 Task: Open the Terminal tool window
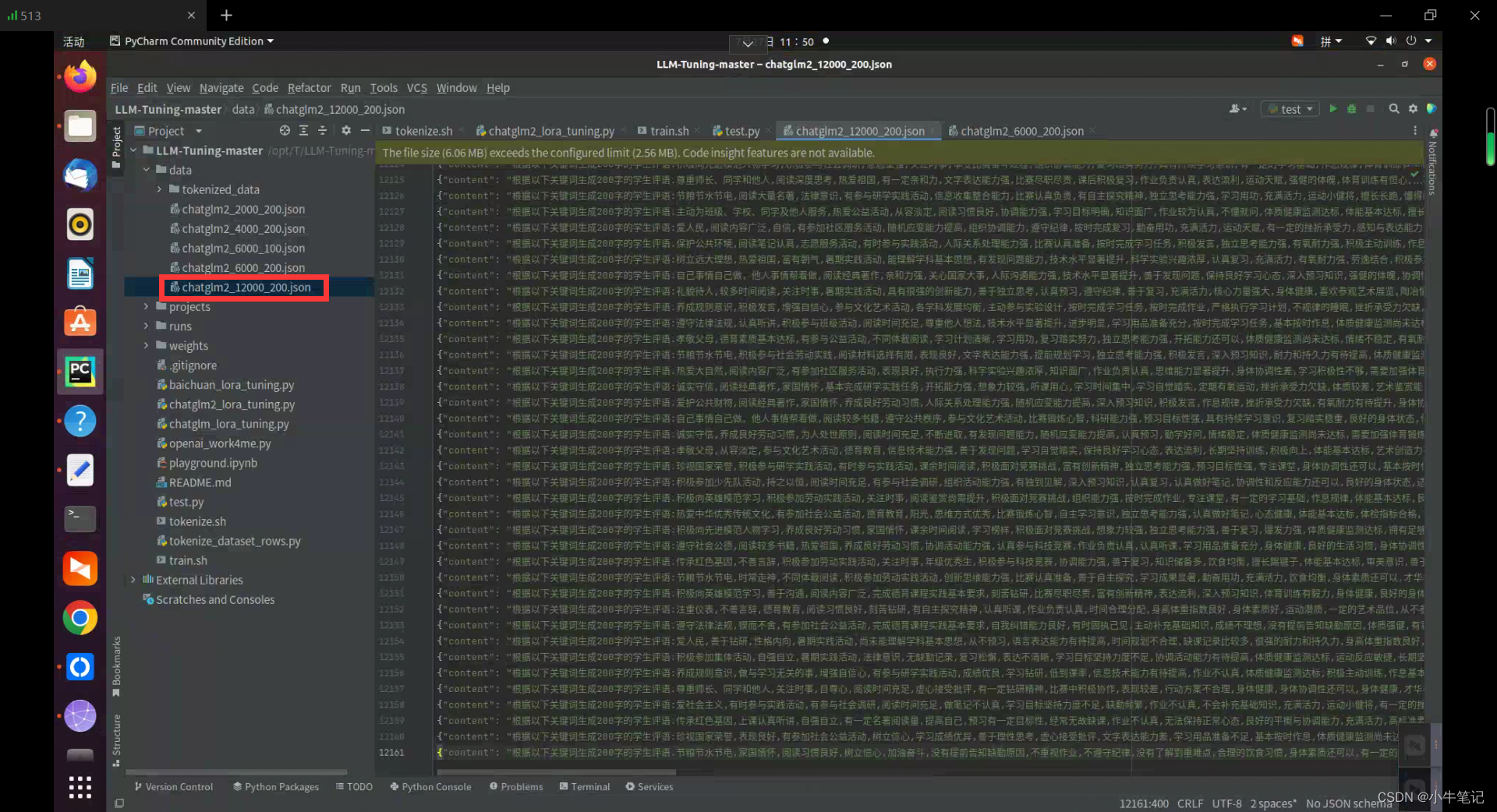[585, 786]
